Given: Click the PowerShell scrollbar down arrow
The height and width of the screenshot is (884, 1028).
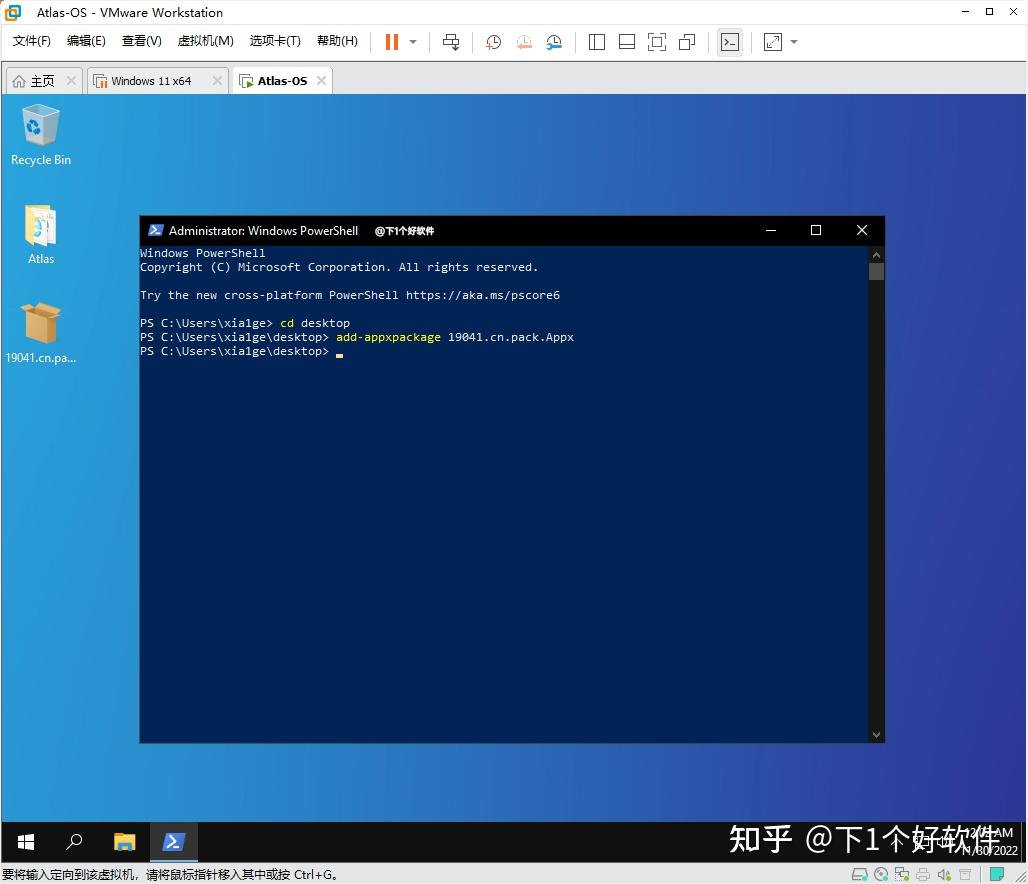Looking at the screenshot, I should 877,735.
